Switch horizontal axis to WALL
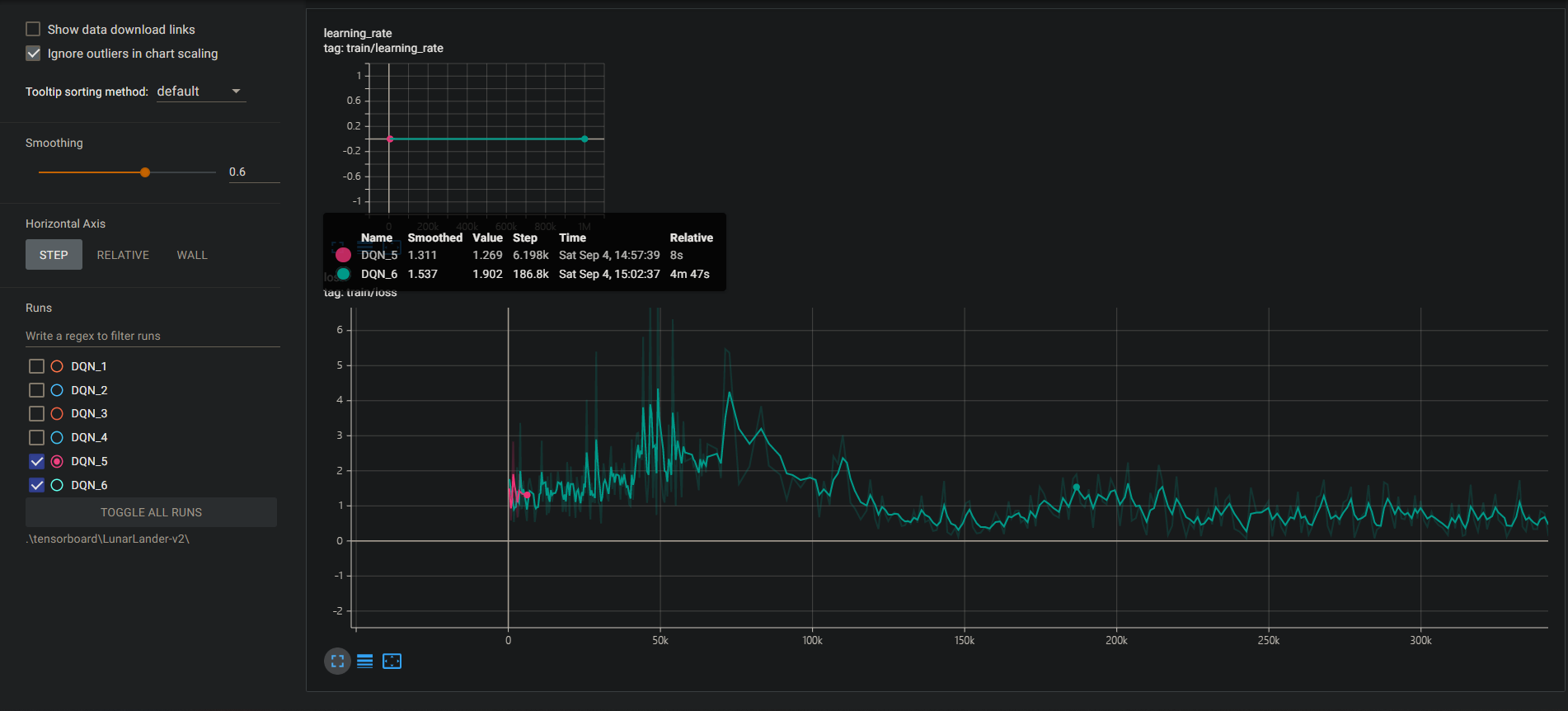1568x711 pixels. tap(192, 255)
